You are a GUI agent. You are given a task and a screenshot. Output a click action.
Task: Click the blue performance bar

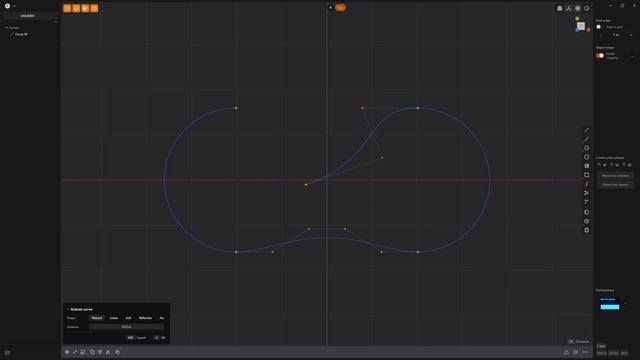[x=610, y=307]
